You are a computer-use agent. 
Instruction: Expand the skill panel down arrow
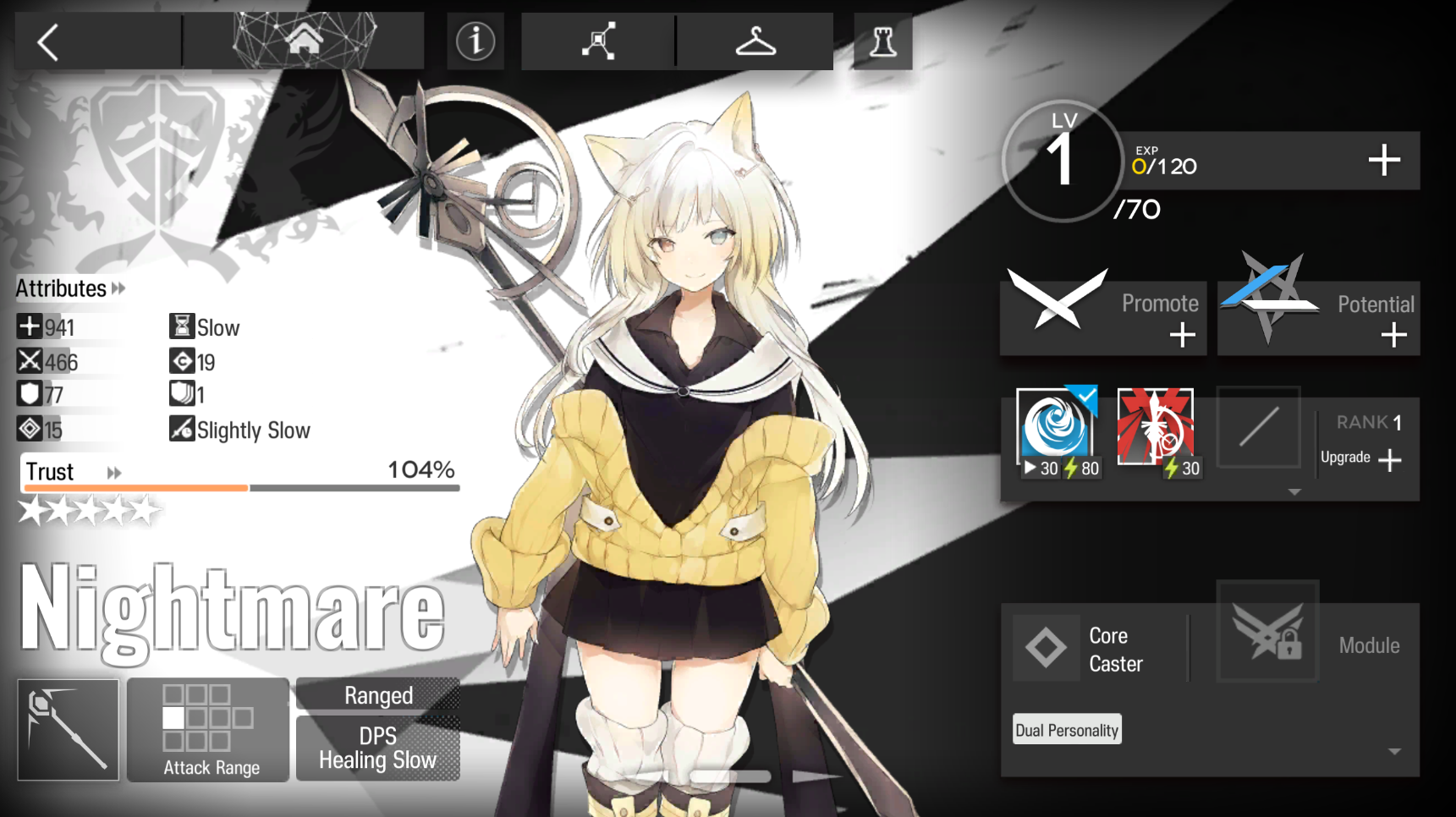[1294, 491]
